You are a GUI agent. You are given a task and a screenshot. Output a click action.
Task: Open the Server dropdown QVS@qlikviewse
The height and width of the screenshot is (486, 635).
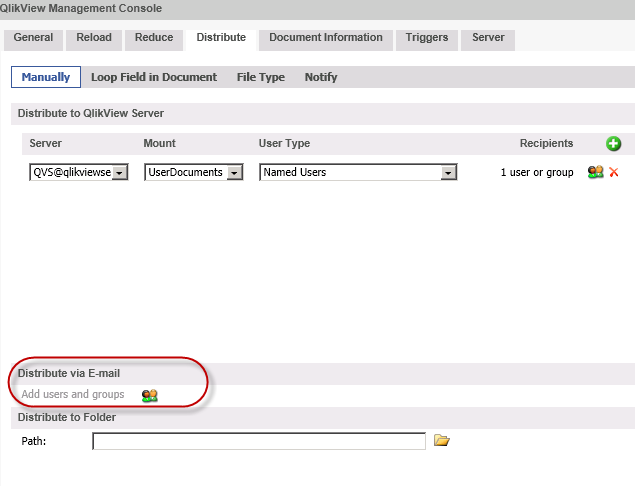79,172
